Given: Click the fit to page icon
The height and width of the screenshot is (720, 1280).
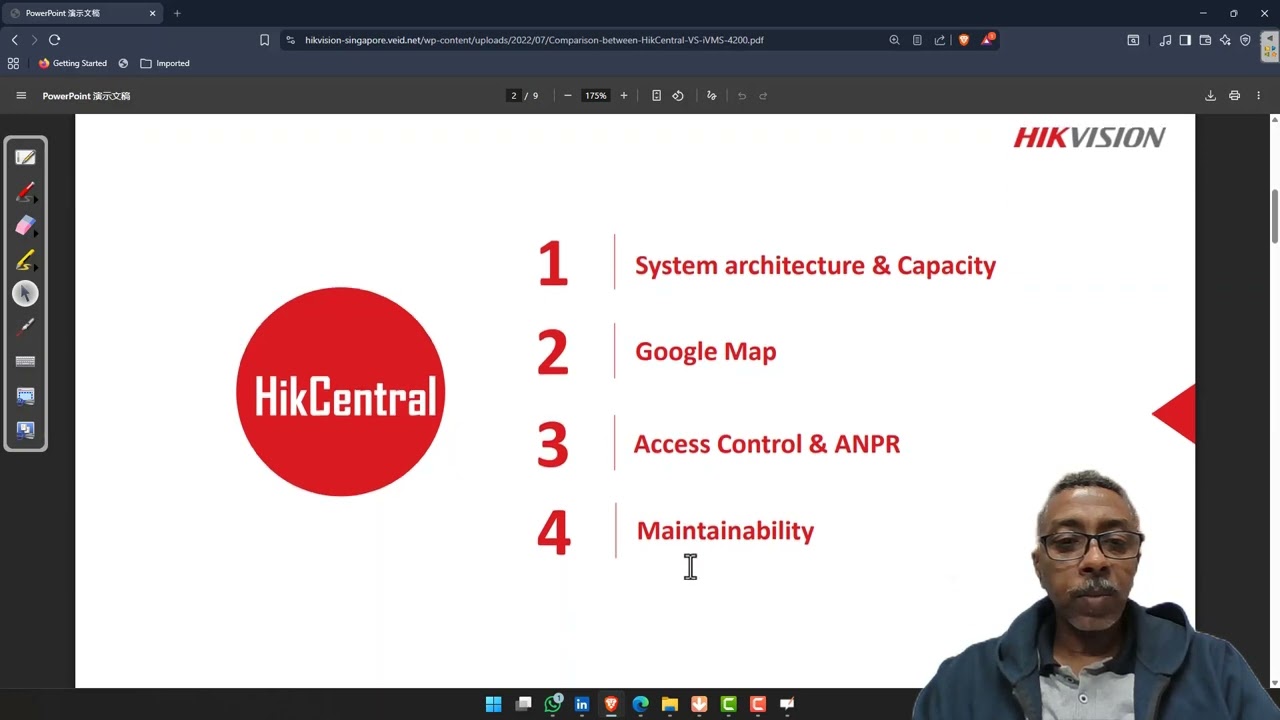Looking at the screenshot, I should click(656, 96).
